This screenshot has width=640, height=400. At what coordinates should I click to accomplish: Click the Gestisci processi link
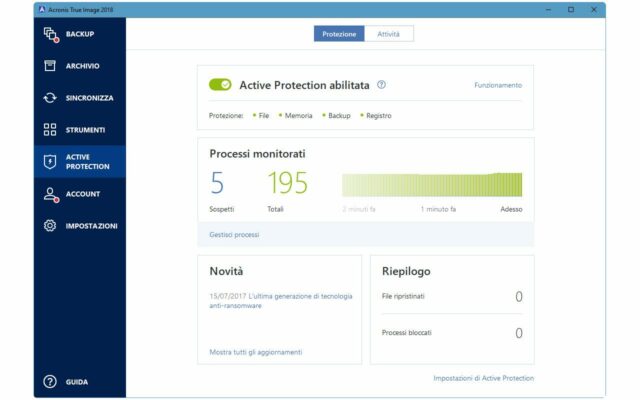234,235
